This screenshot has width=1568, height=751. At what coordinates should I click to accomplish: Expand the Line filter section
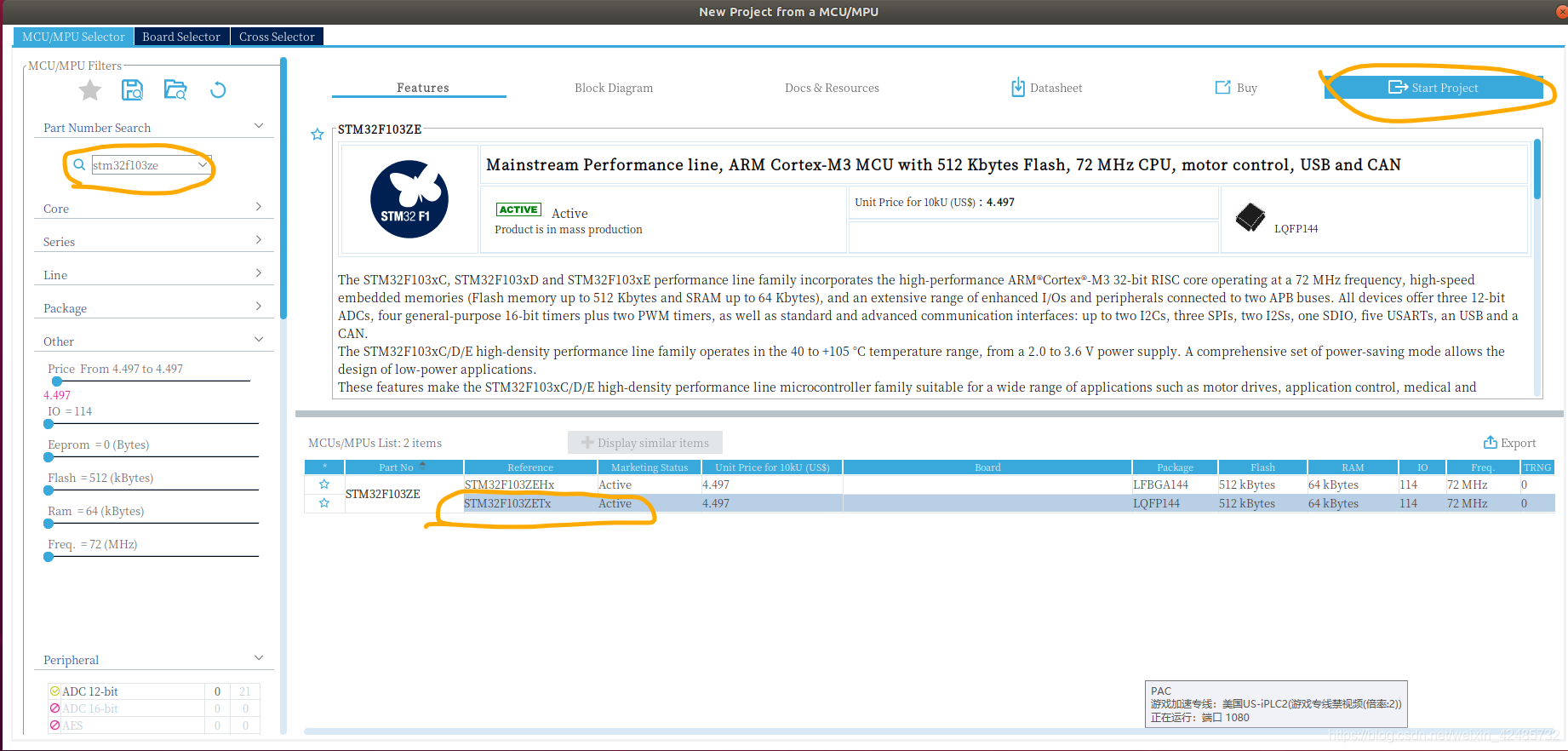tap(259, 273)
